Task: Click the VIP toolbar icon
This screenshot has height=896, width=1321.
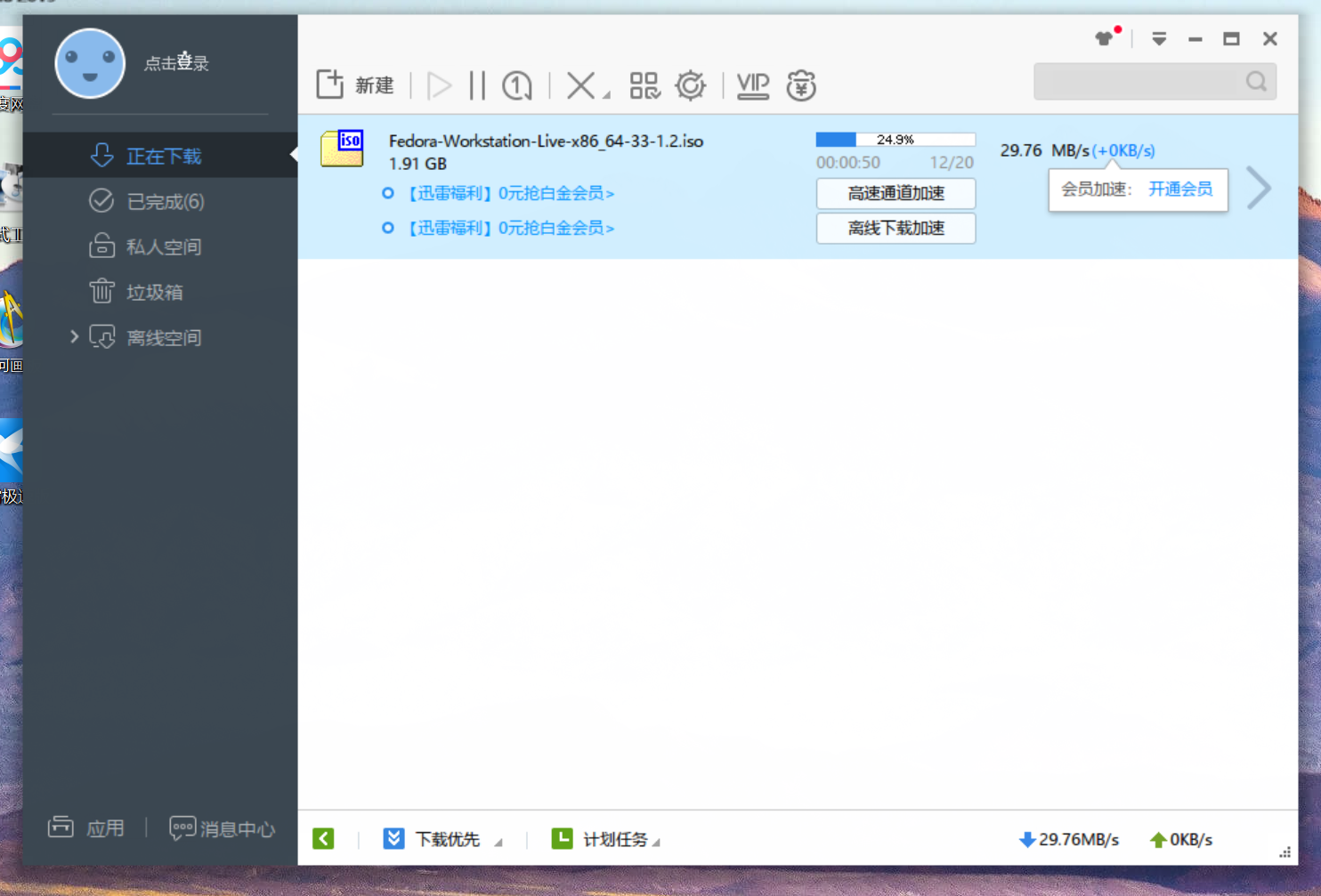Action: pos(752,85)
